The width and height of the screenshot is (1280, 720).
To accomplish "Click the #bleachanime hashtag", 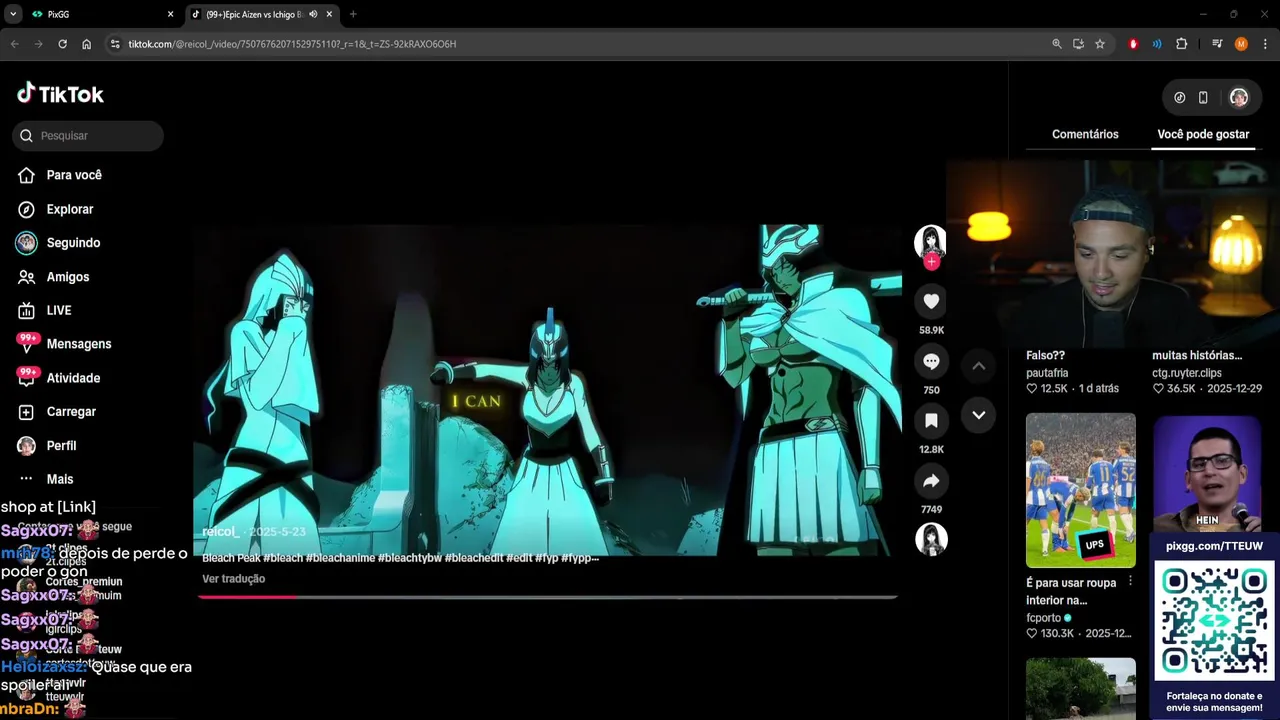I will 340,558.
